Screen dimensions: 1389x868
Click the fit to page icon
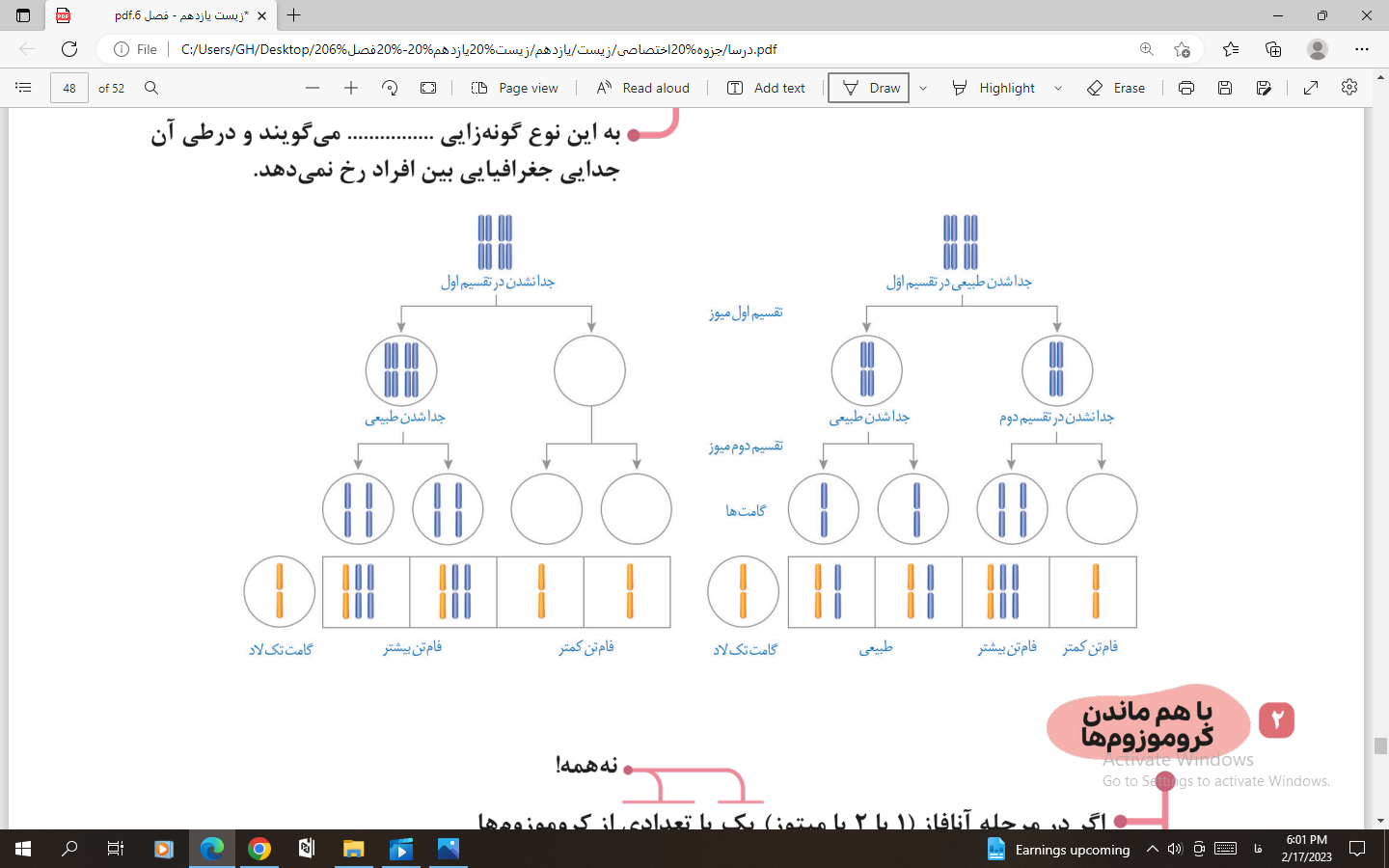pyautogui.click(x=428, y=88)
